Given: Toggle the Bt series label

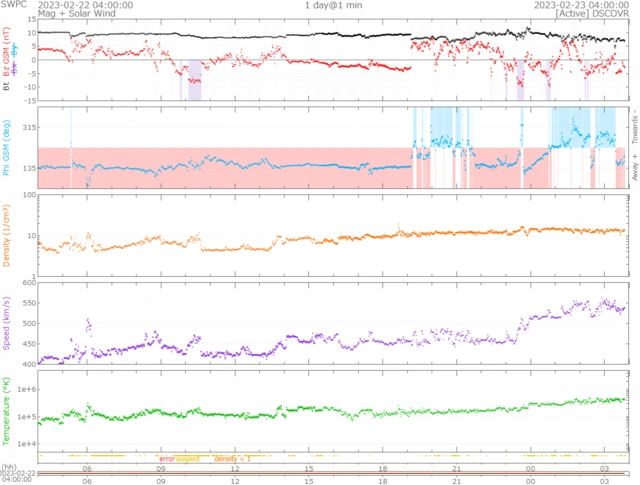Looking at the screenshot, I should coord(7,87).
